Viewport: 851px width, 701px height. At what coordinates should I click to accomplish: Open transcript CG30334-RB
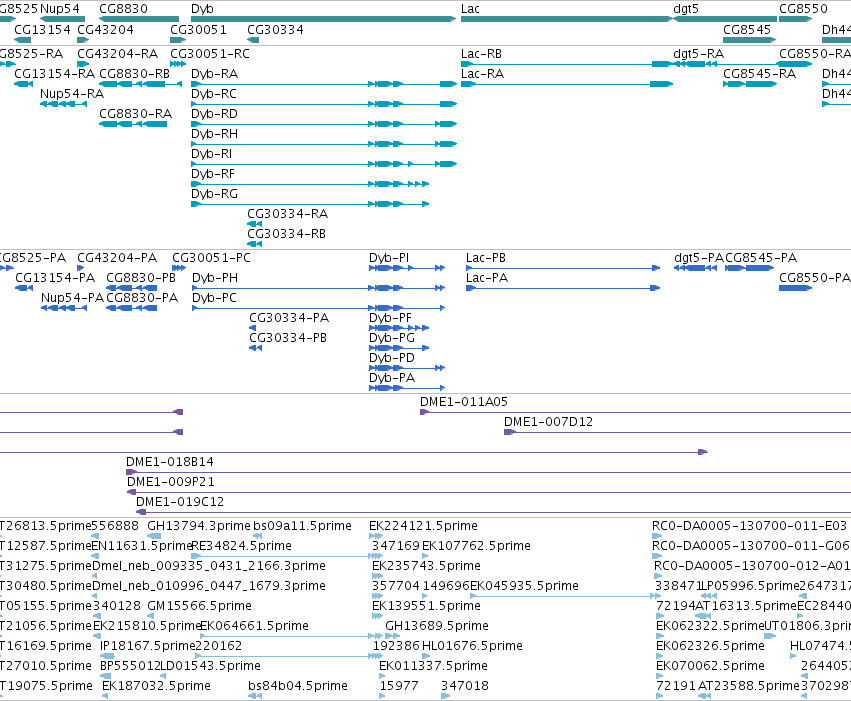pos(287,234)
